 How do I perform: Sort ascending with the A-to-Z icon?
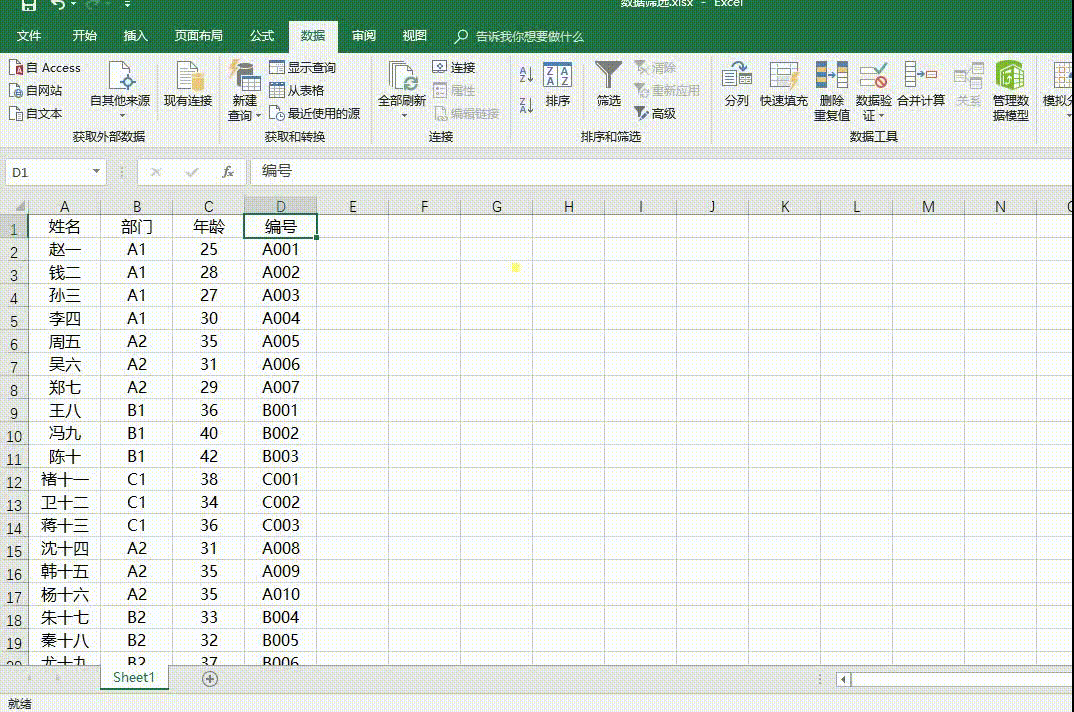point(526,75)
